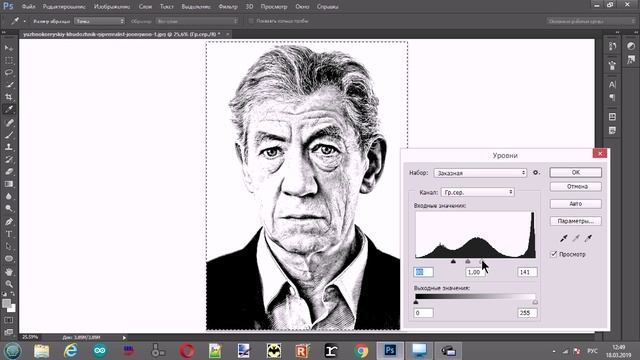Viewport: 640px width, 360px height.
Task: Open the Канал channel dropdown
Action: pyautogui.click(x=478, y=192)
